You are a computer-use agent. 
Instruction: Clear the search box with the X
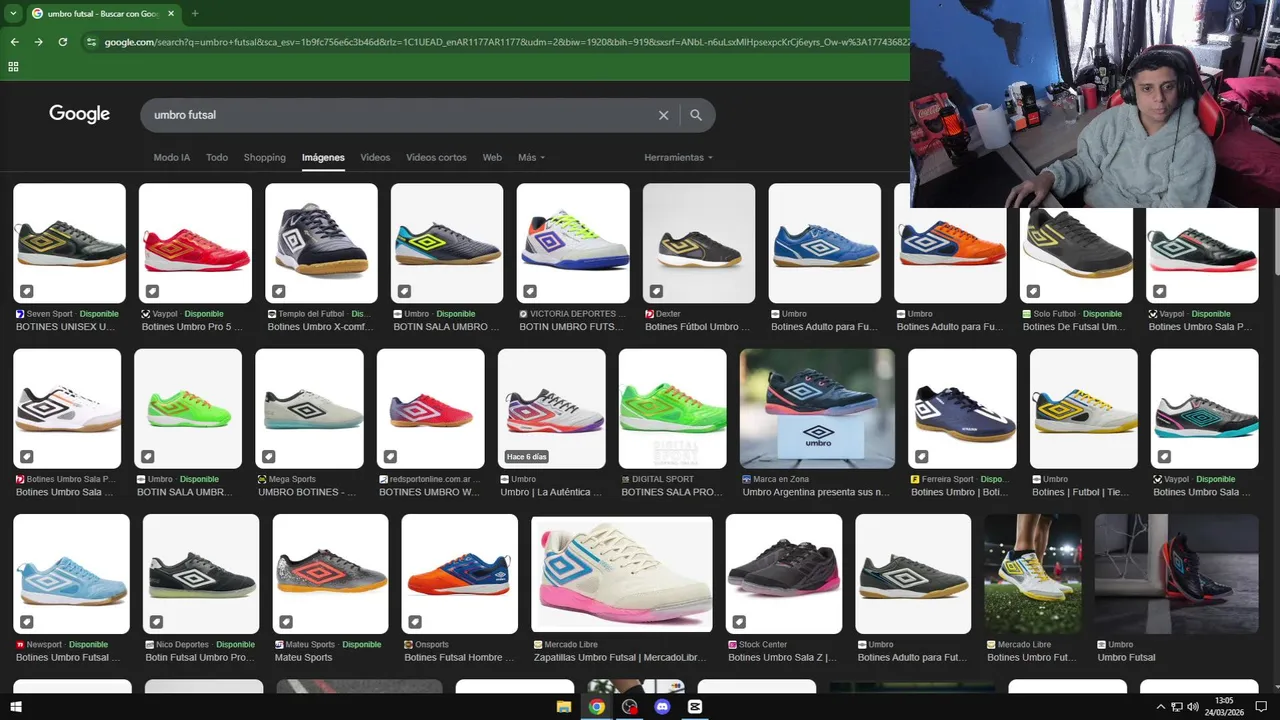tap(663, 115)
